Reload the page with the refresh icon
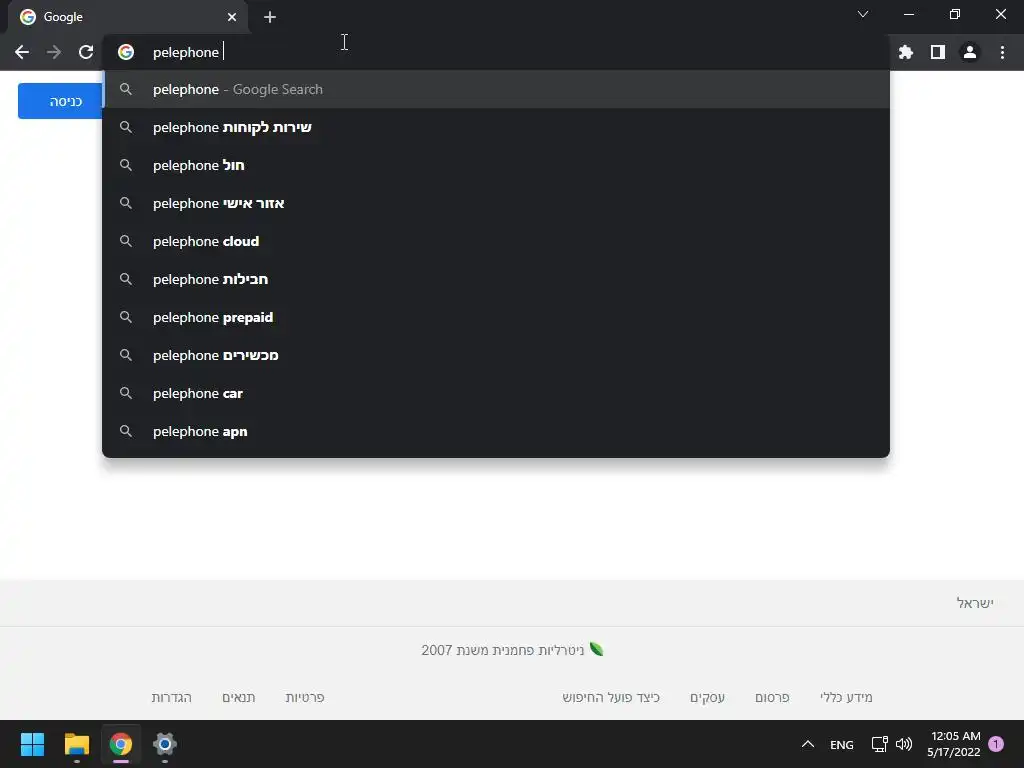 tap(86, 52)
